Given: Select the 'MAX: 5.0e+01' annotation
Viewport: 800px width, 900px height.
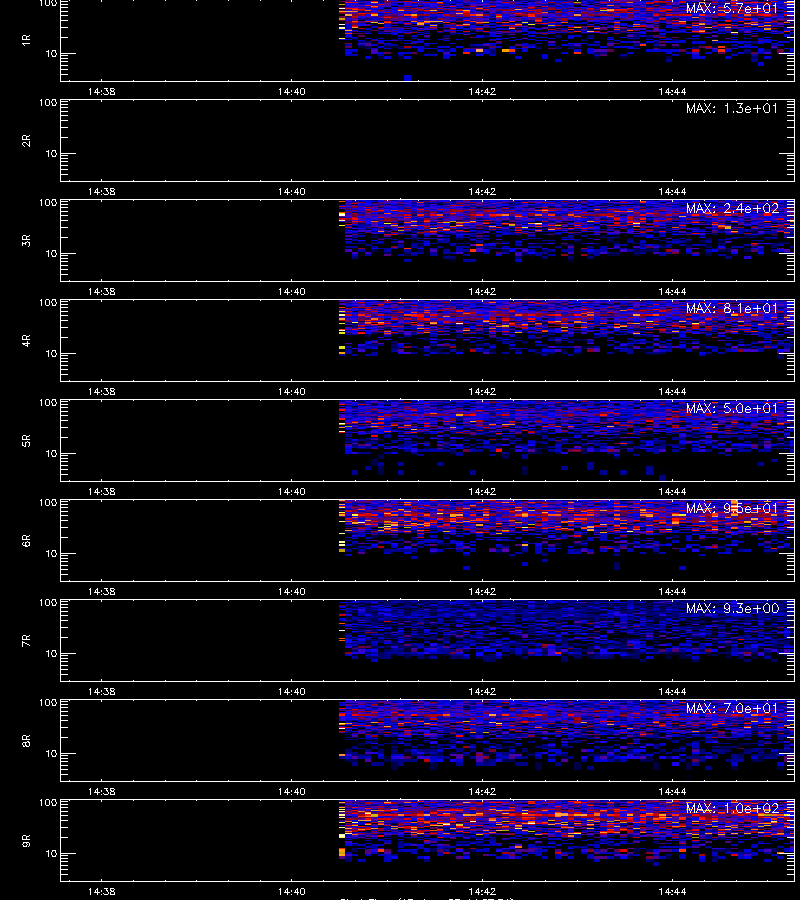Looking at the screenshot, I should point(732,409).
